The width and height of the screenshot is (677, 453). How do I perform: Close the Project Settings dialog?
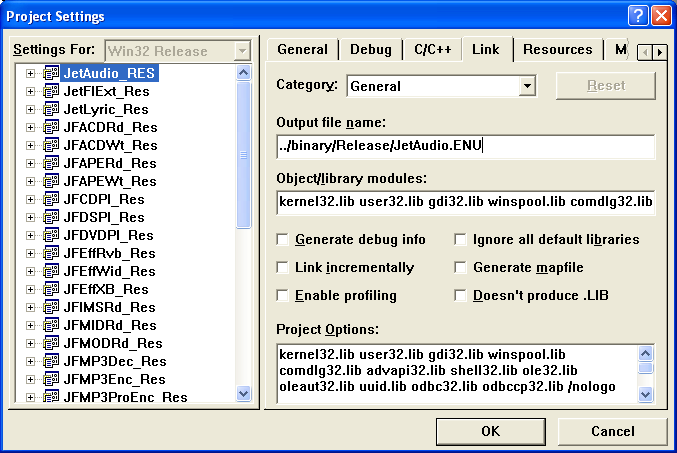point(661,16)
